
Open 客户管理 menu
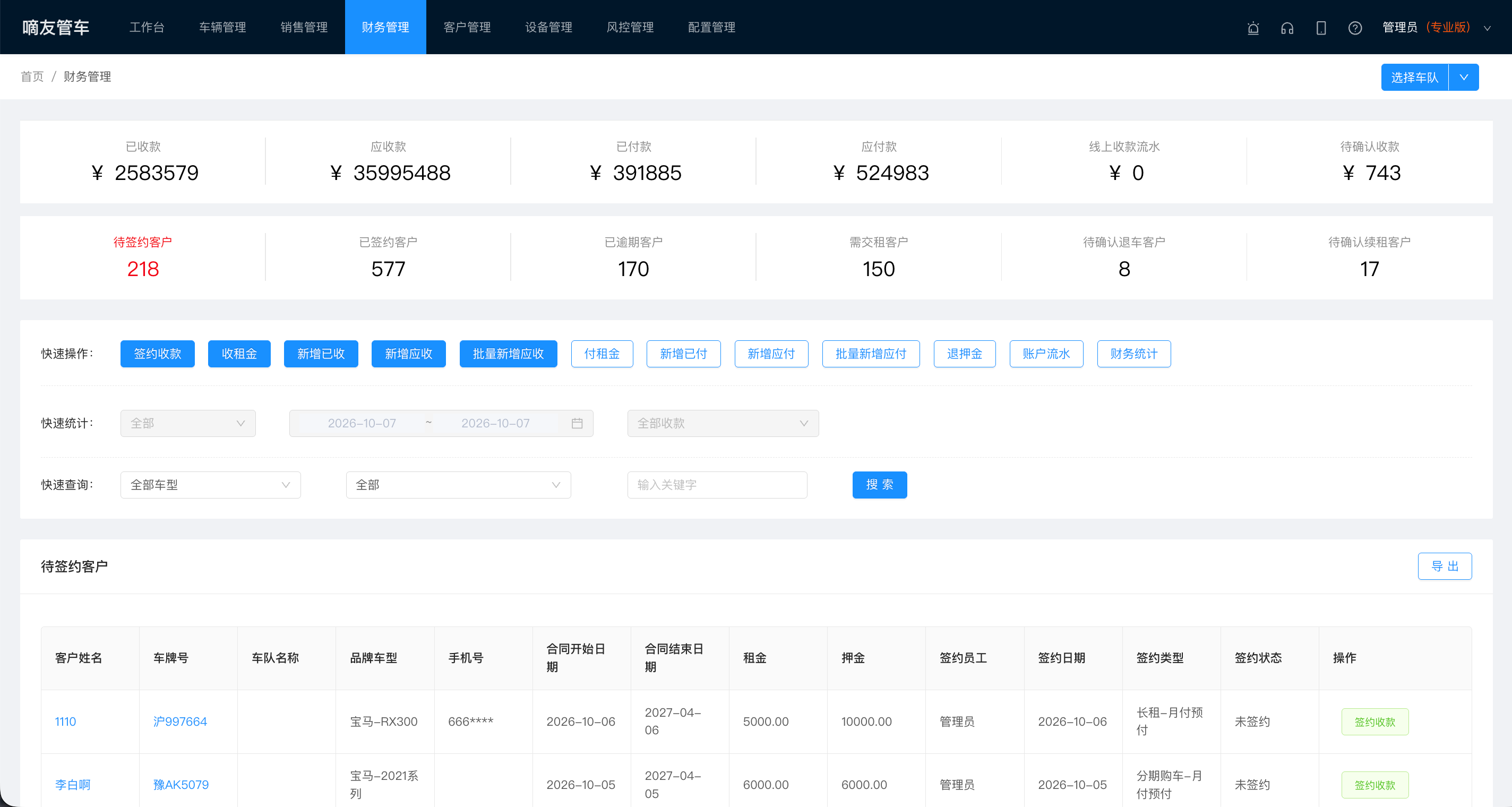point(467,27)
